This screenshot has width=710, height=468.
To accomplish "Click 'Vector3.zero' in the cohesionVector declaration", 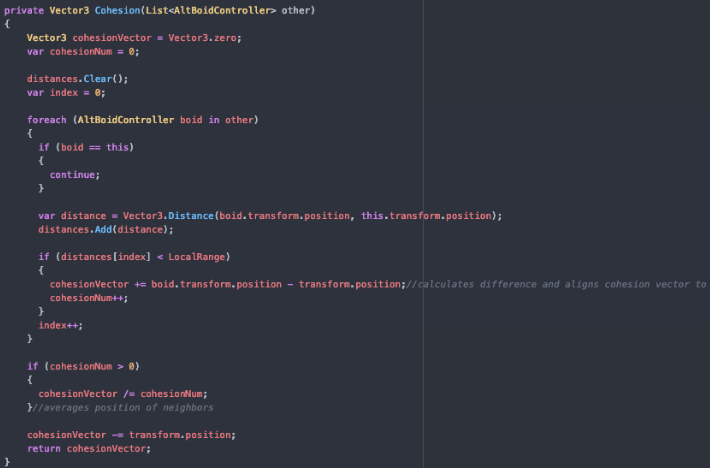I will [x=202, y=38].
